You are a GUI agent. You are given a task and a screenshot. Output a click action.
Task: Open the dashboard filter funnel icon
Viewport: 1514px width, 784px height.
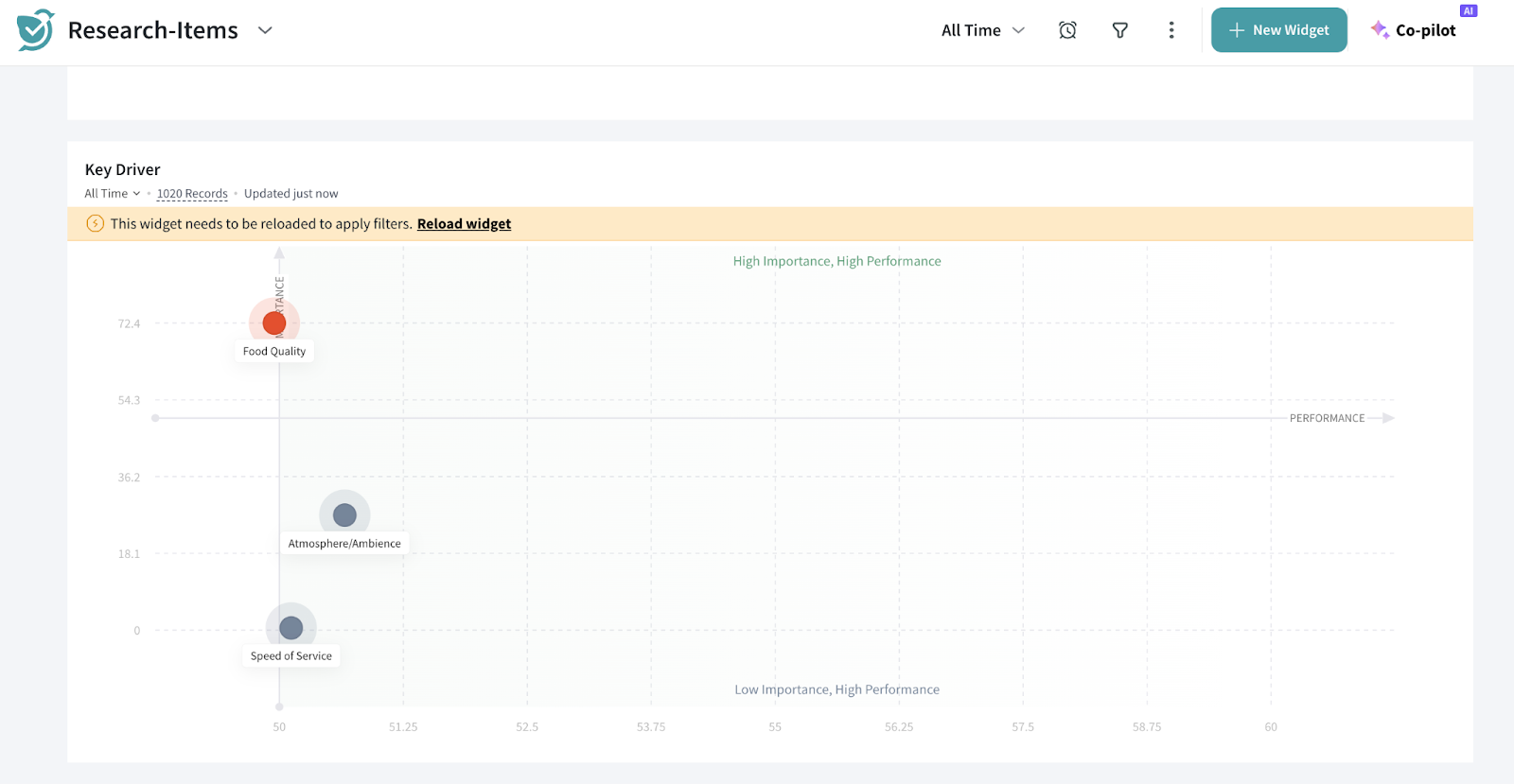pyautogui.click(x=1119, y=30)
